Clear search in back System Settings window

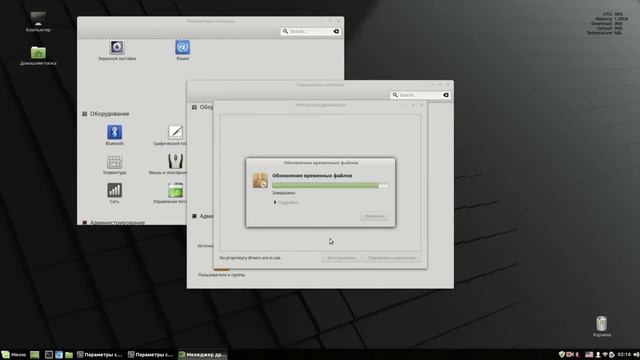[x=336, y=31]
